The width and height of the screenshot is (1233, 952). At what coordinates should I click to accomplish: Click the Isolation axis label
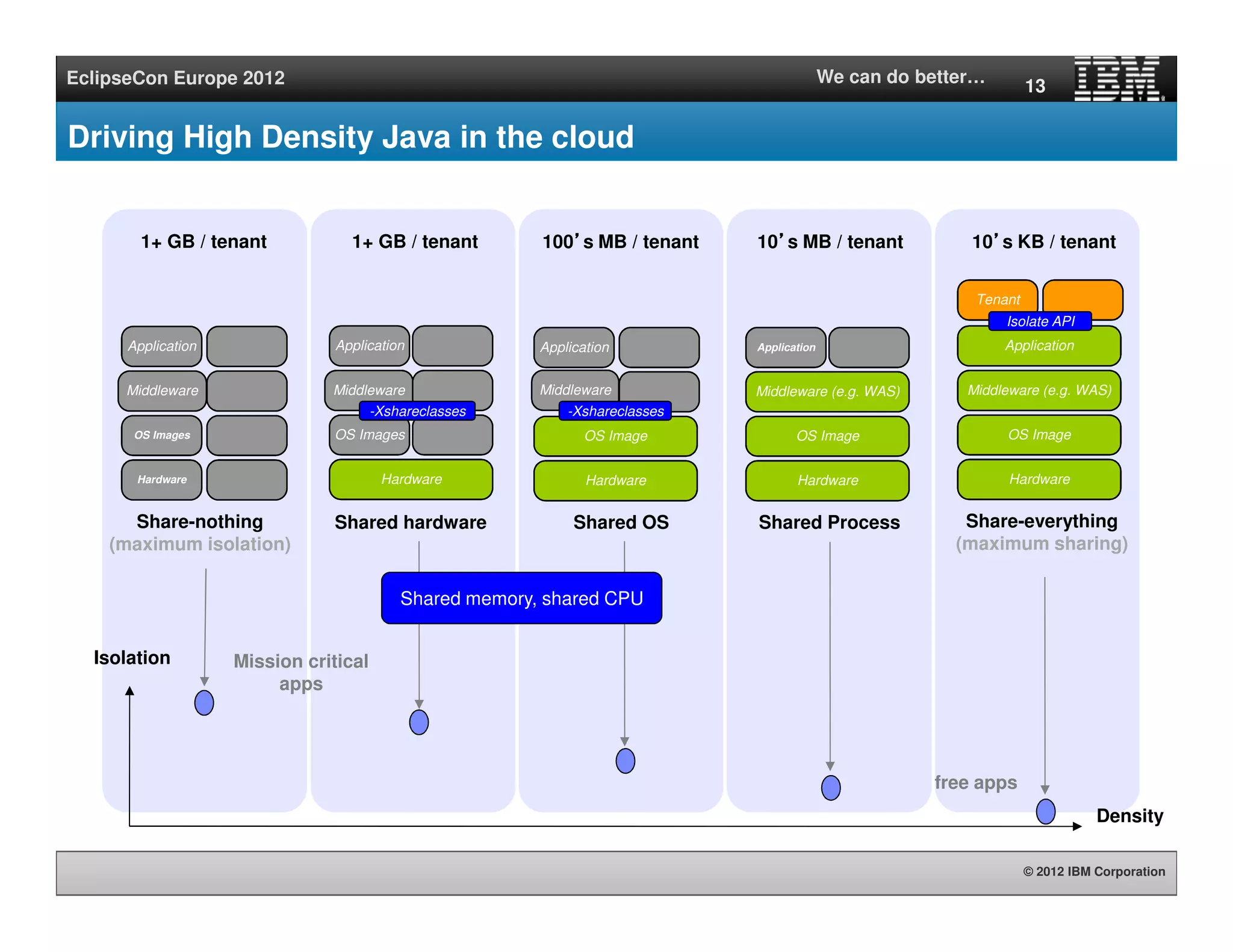coord(132,657)
